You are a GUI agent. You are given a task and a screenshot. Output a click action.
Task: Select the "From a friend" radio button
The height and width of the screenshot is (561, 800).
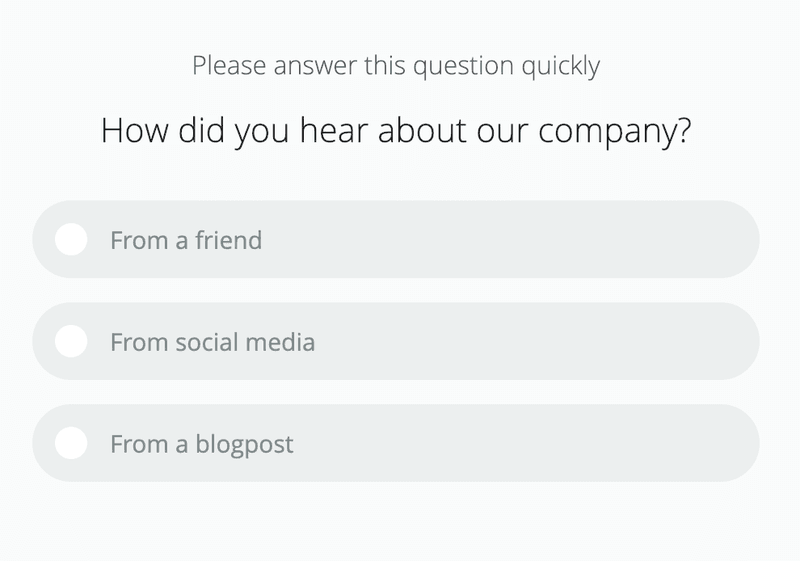point(71,240)
